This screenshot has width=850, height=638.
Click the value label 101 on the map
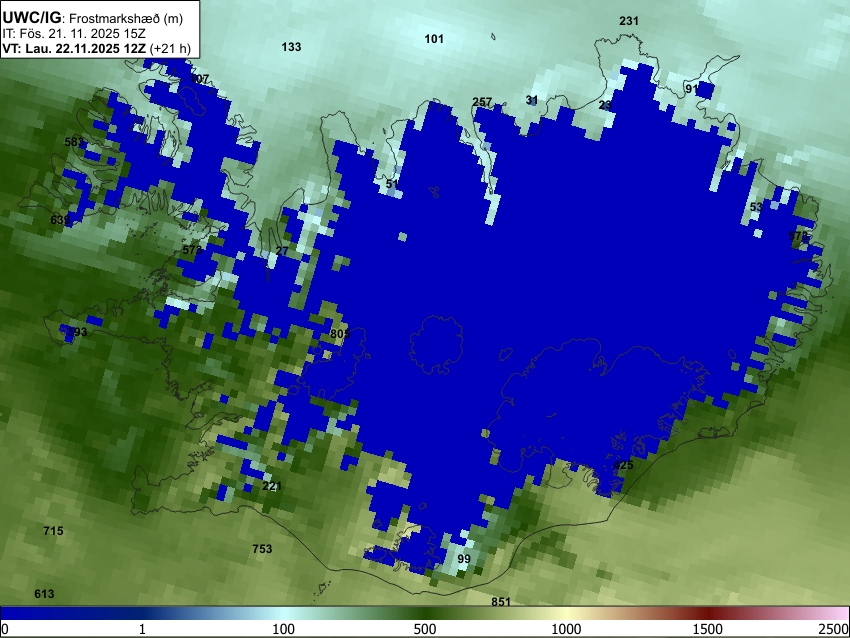click(x=434, y=39)
